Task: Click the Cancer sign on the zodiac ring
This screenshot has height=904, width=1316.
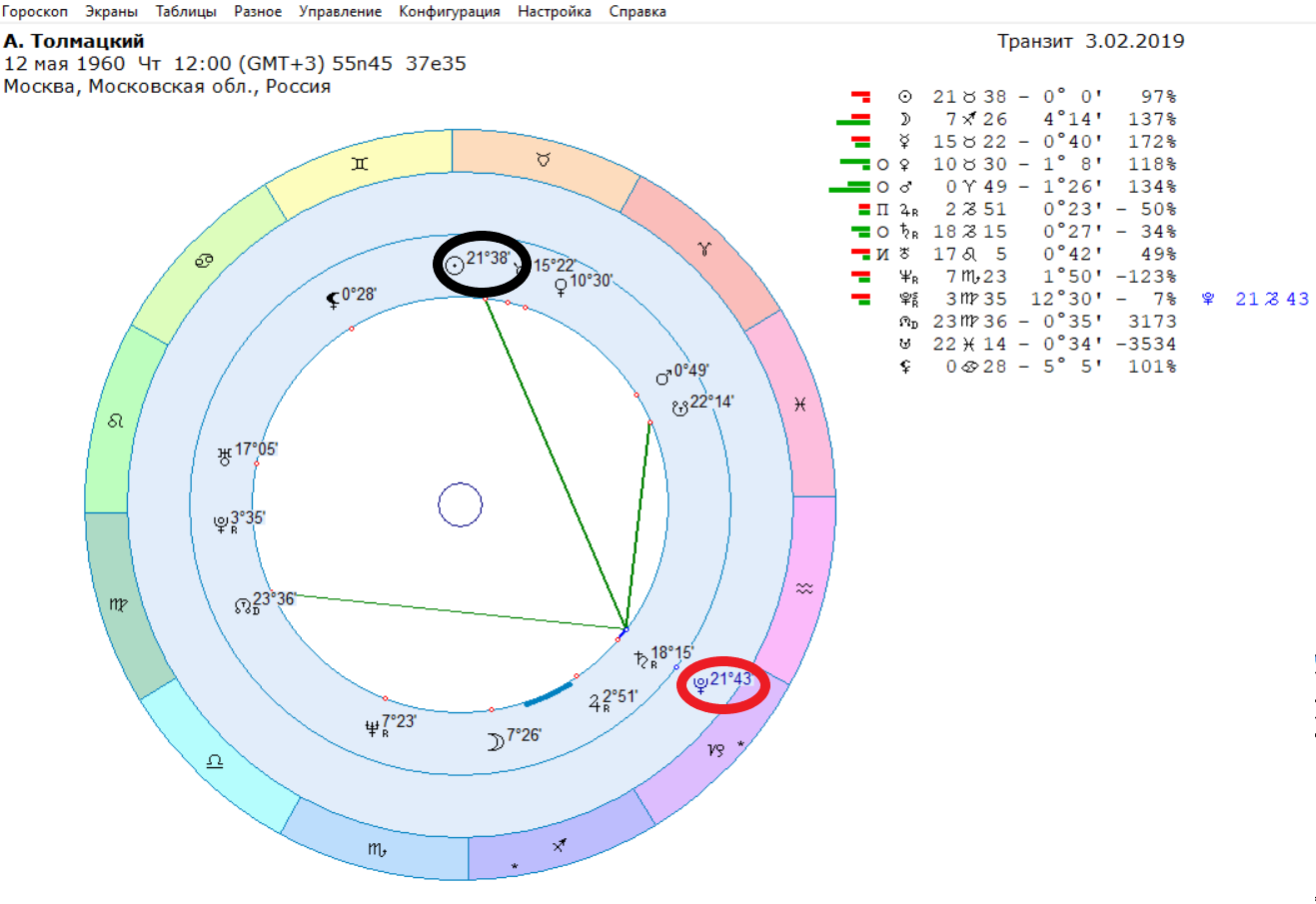Action: [x=203, y=262]
